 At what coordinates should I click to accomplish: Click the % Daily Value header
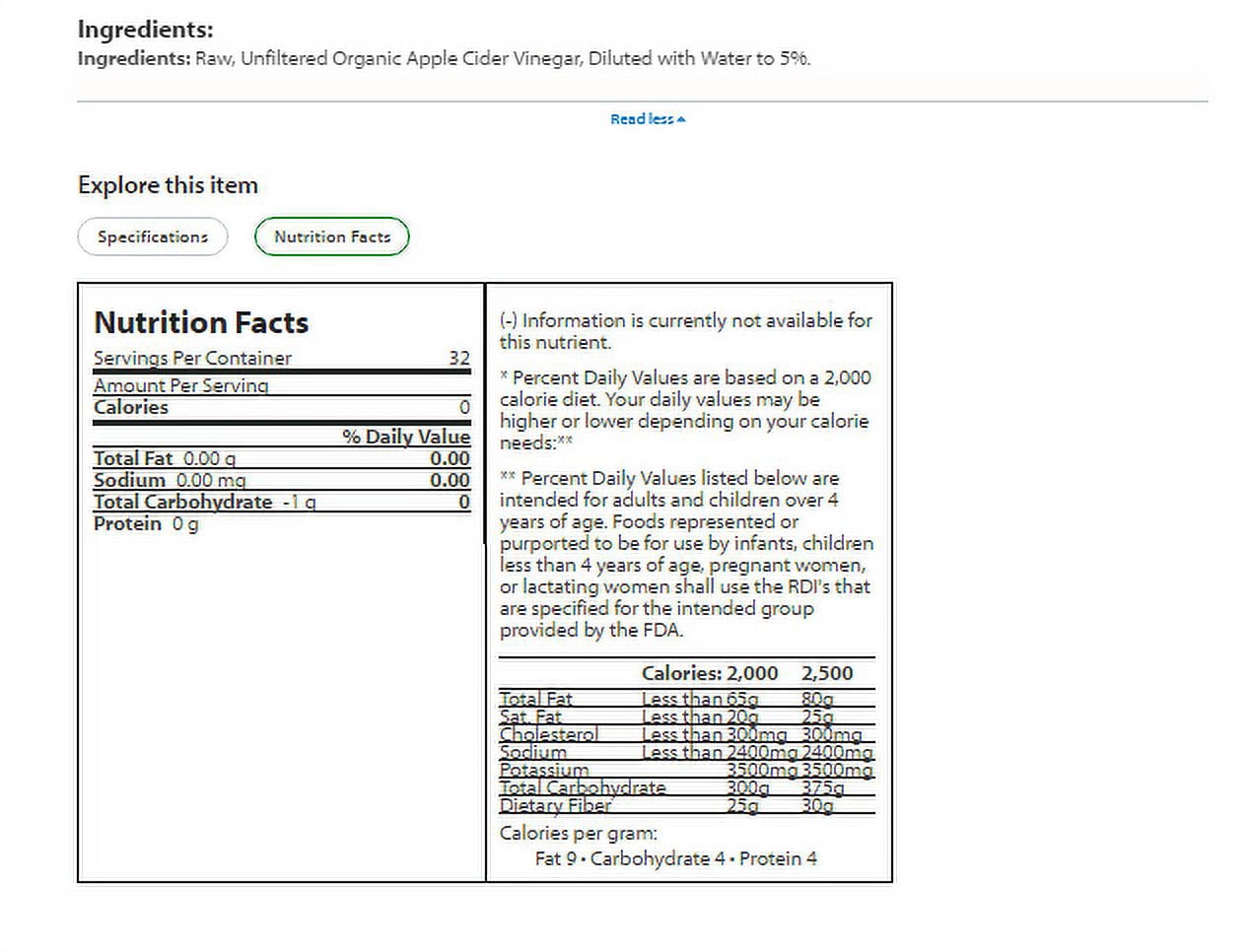[406, 437]
